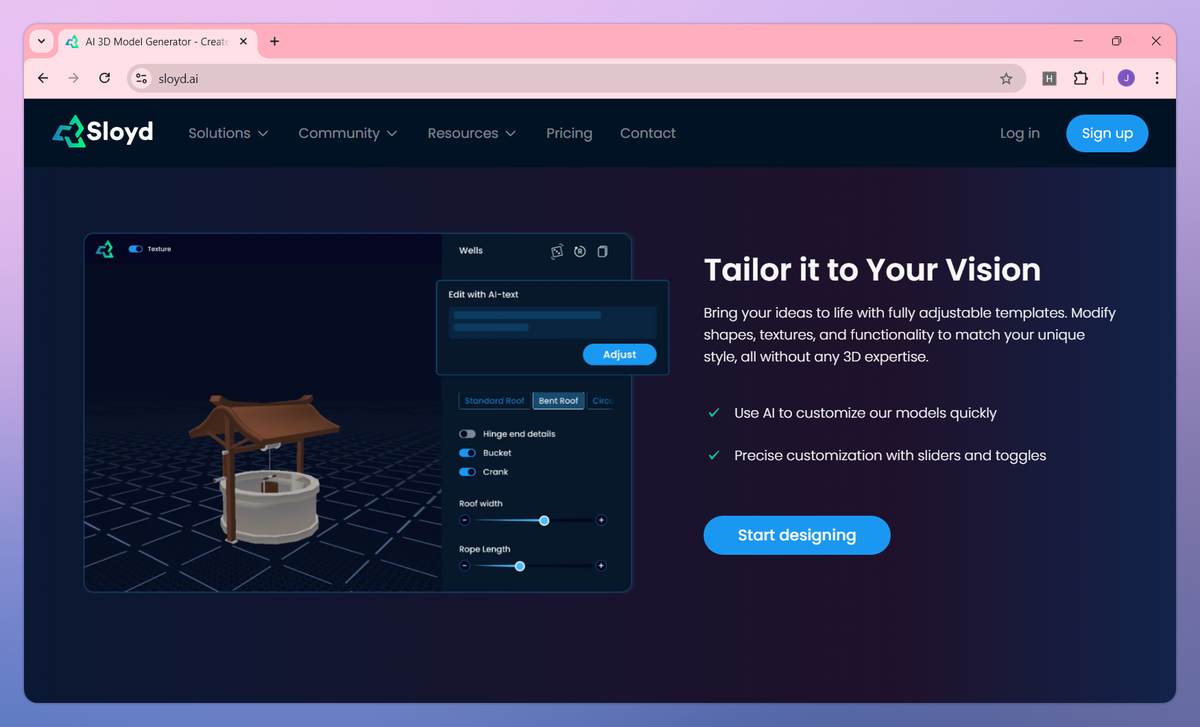
Task: Click the Roof width slider handle
Action: point(544,520)
